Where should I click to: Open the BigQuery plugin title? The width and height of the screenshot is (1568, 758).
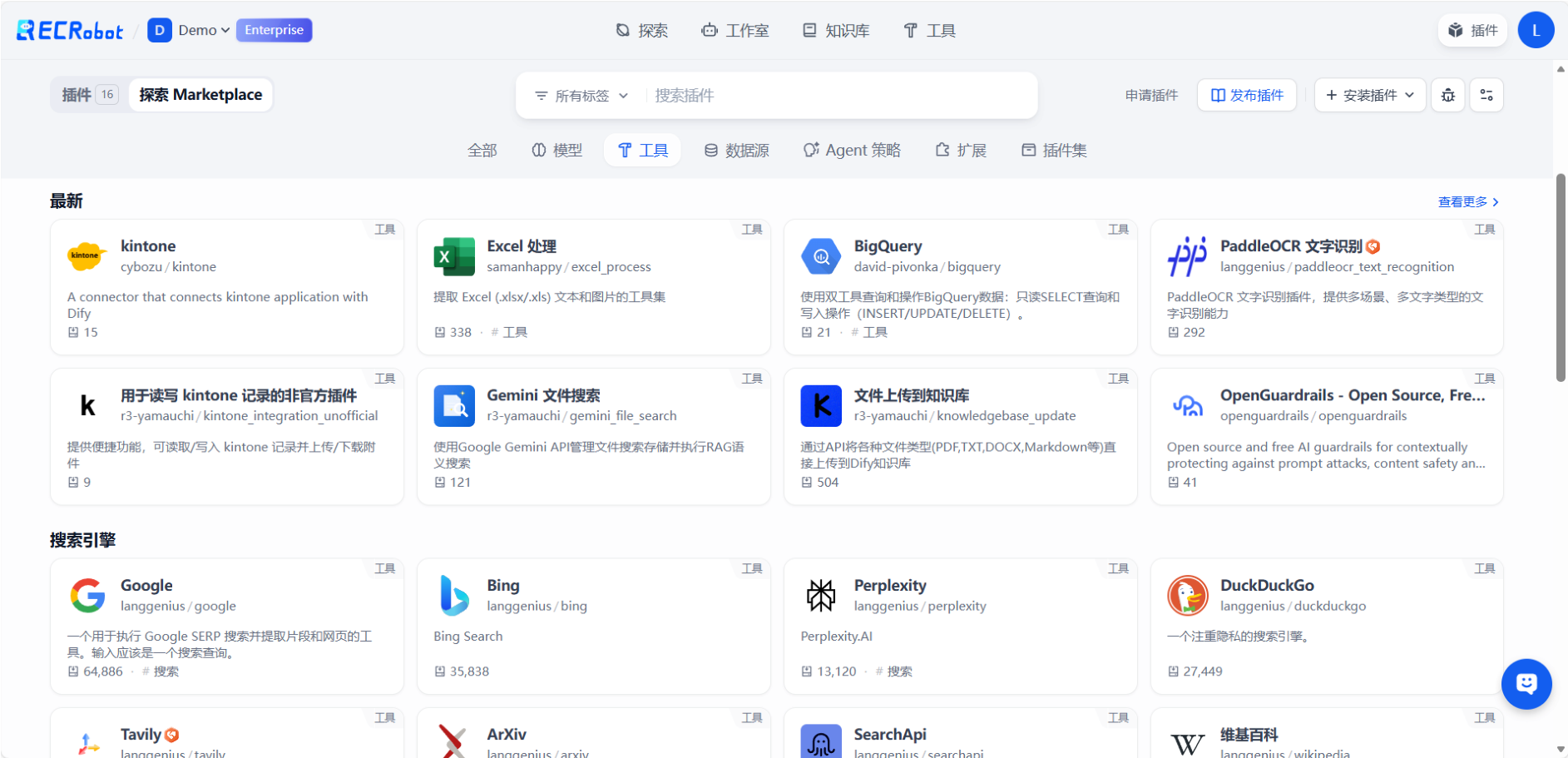pos(888,246)
